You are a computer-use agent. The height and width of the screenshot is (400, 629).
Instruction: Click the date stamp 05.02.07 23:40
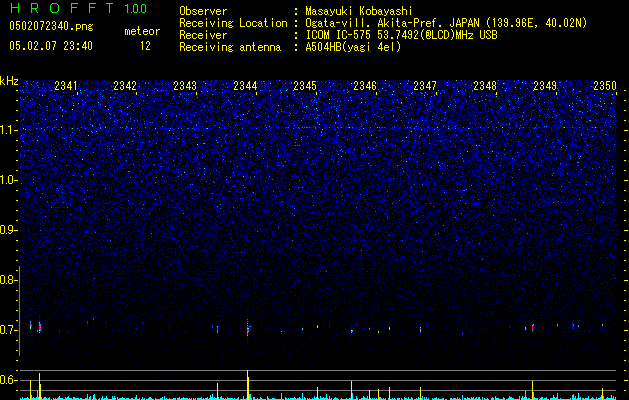51,46
